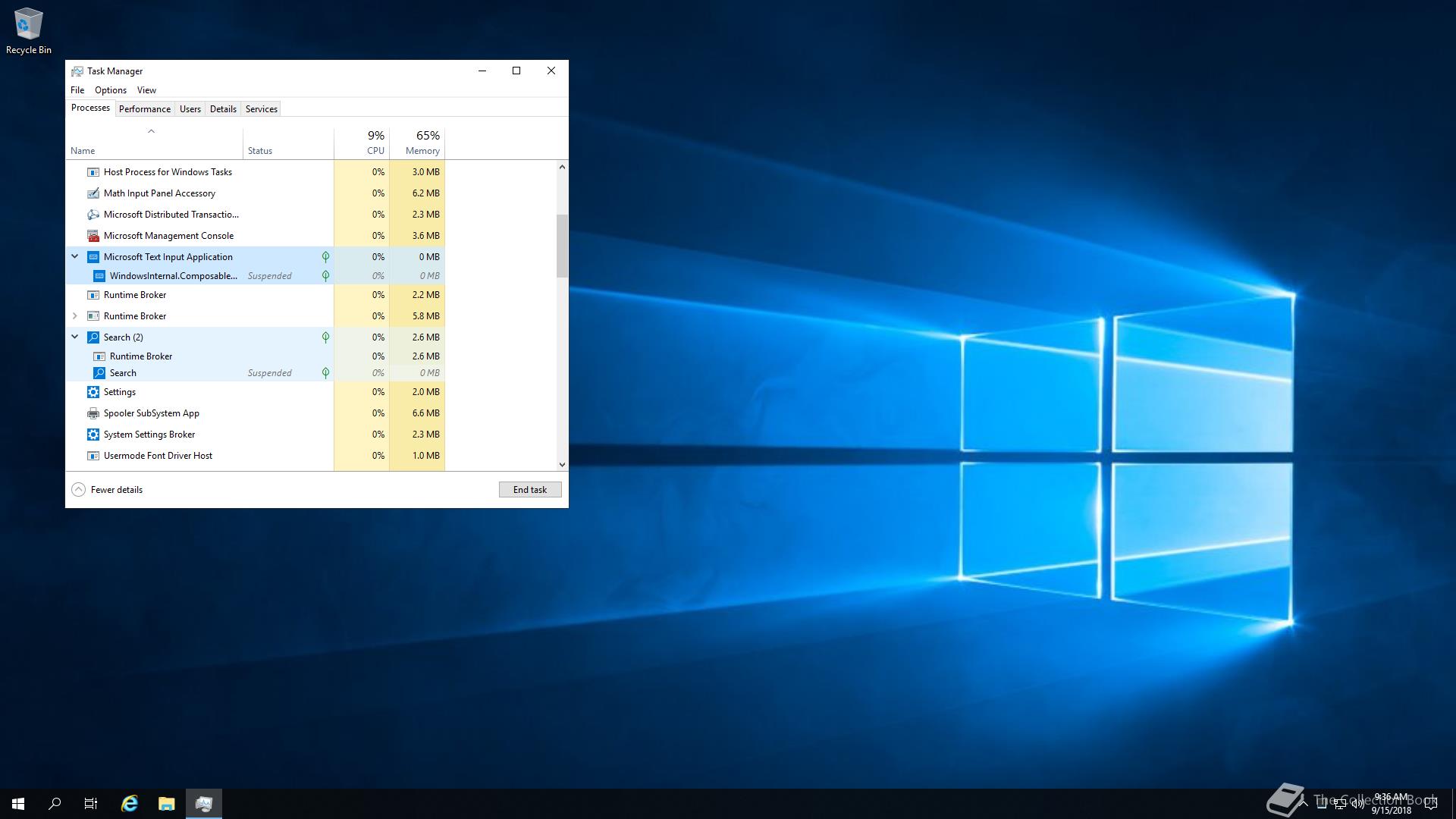Click the WindowsInternal.Composable process icon

[x=99, y=276]
